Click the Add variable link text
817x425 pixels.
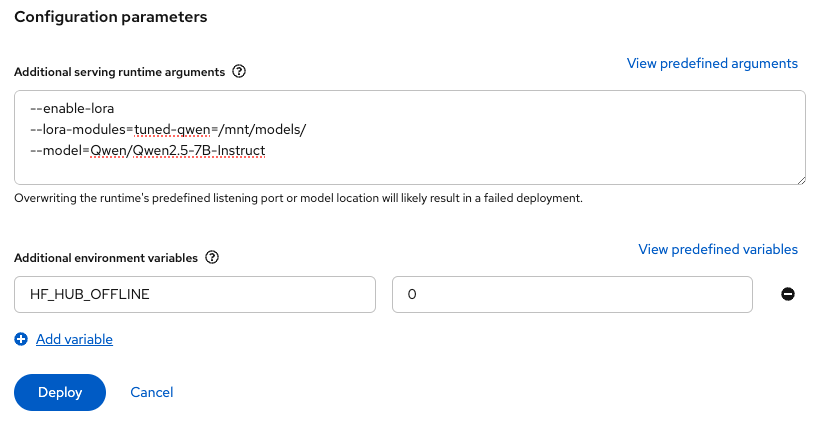(74, 340)
